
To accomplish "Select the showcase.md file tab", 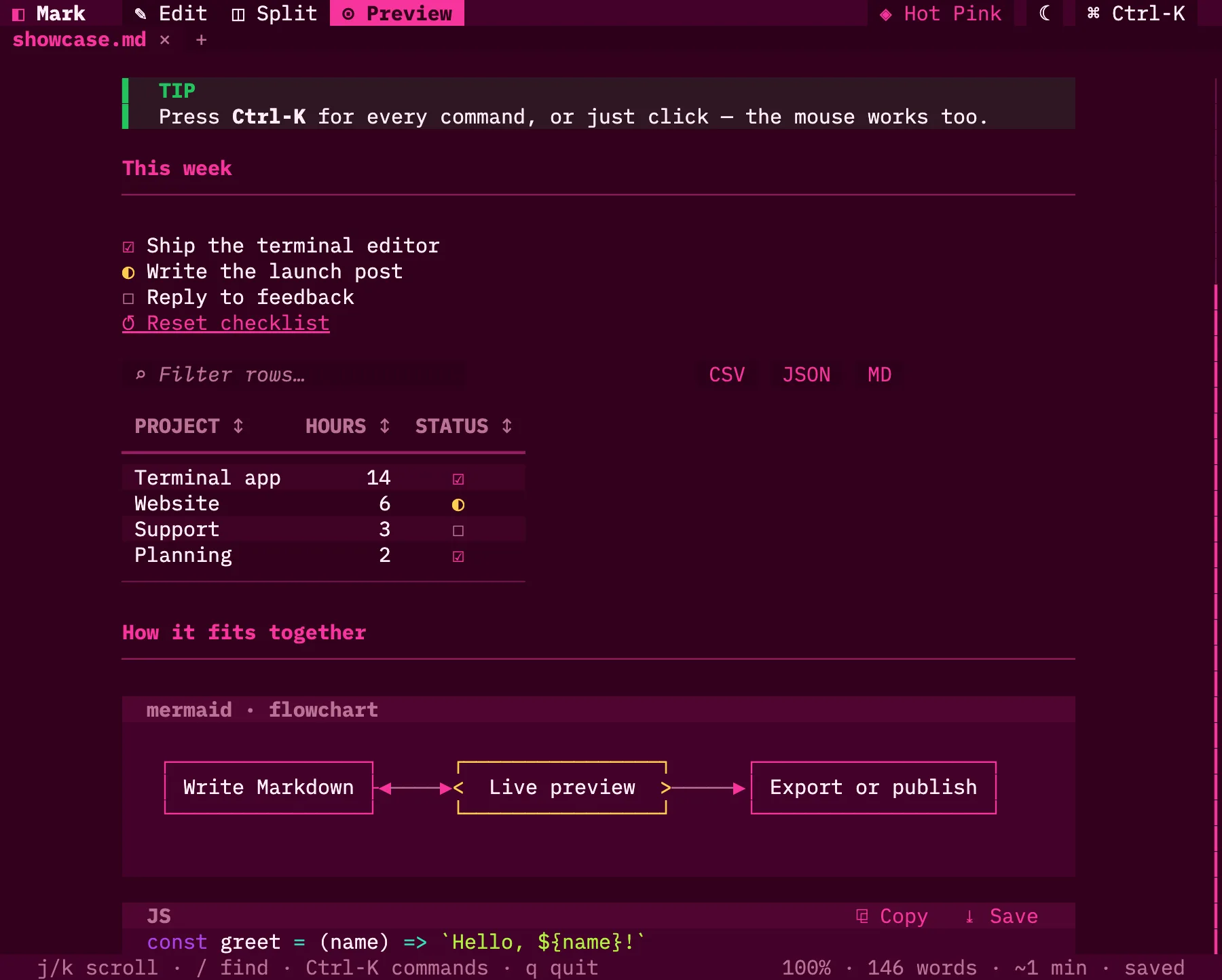I will [79, 39].
